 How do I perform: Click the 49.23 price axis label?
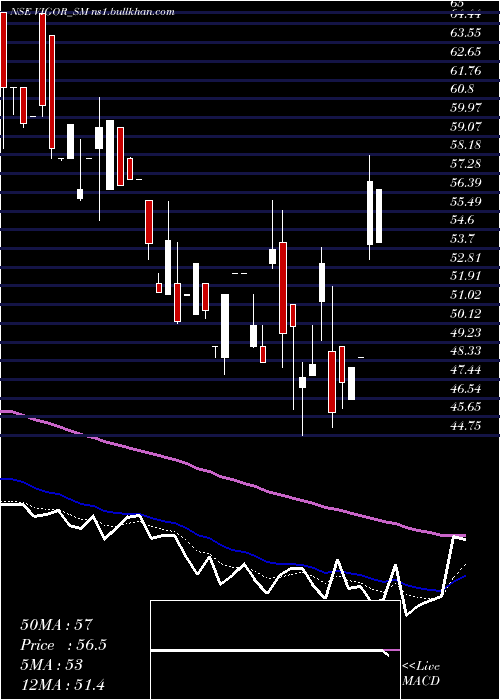coord(466,332)
